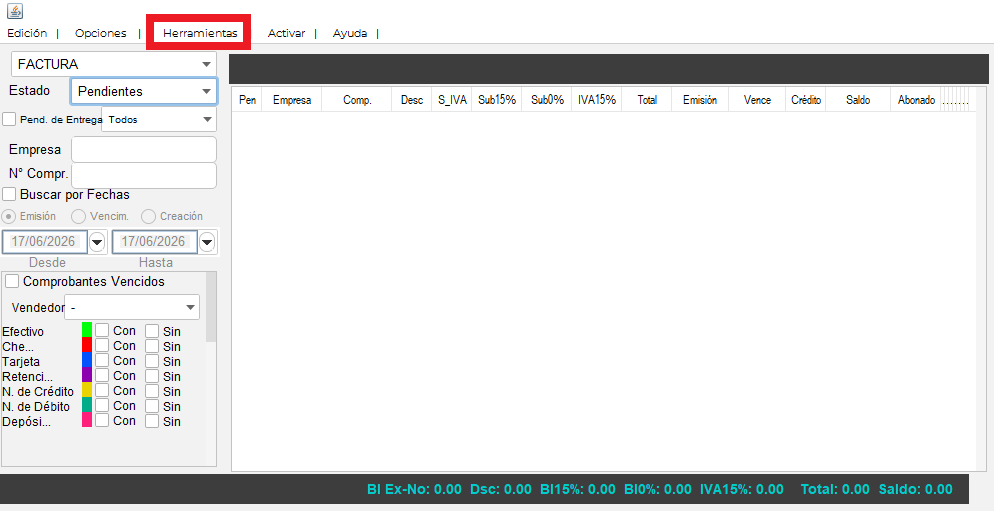Viewport: 994px width, 511px height.
Task: Check the Depósi... Sin checkbox
Action: (x=152, y=421)
